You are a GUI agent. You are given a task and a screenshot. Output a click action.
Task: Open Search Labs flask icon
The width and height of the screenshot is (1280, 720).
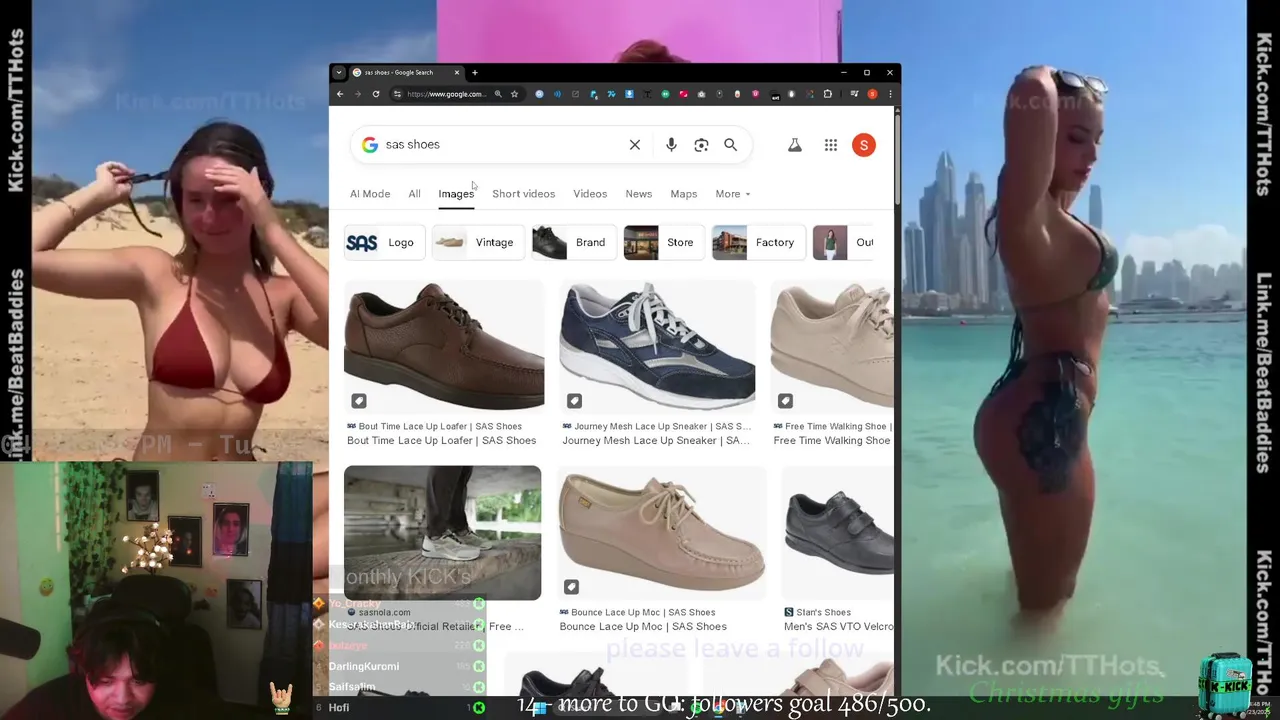pyautogui.click(x=795, y=145)
